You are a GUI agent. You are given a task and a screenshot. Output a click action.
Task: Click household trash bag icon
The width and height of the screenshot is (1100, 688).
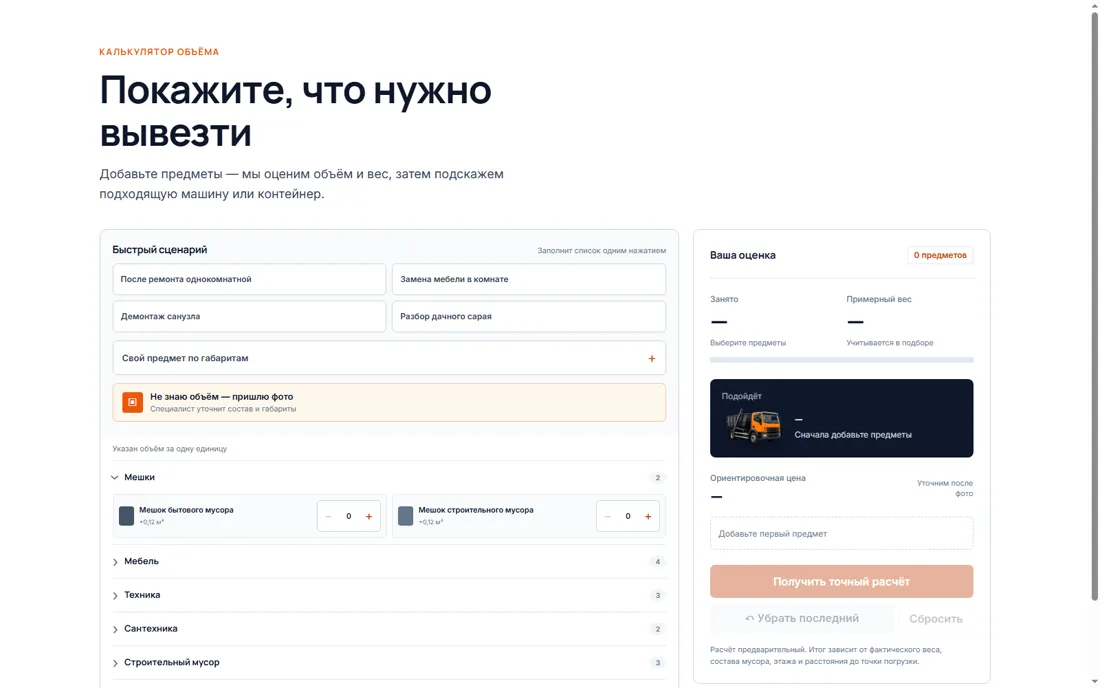point(126,516)
